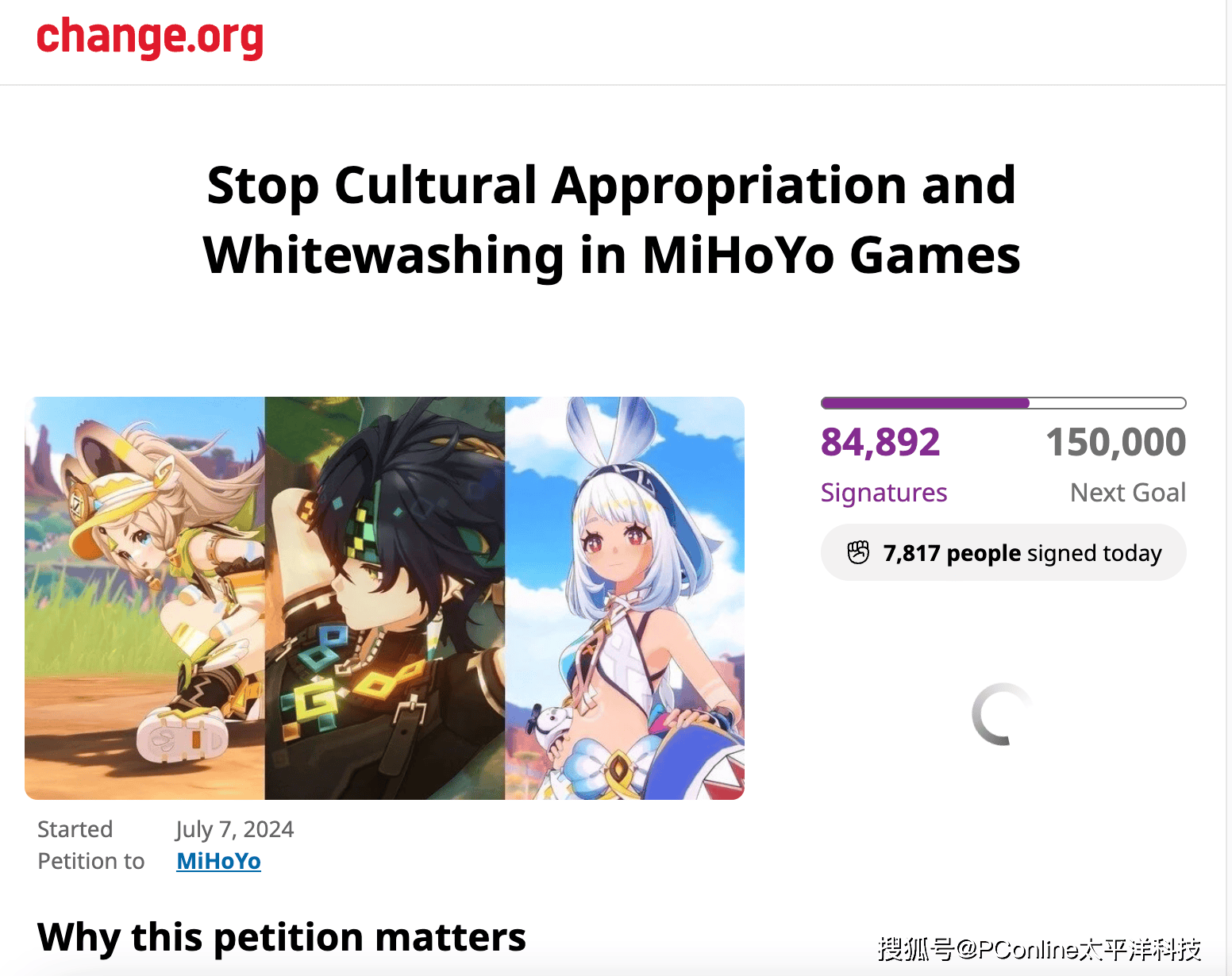Click the 84,892 signatures count

pyautogui.click(x=880, y=442)
